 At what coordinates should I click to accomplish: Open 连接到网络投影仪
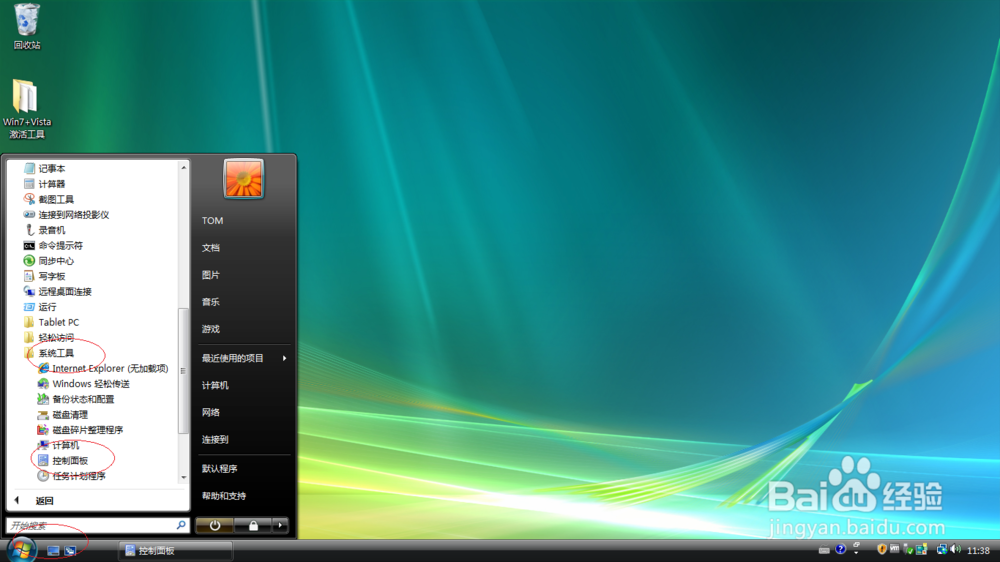click(x=66, y=214)
